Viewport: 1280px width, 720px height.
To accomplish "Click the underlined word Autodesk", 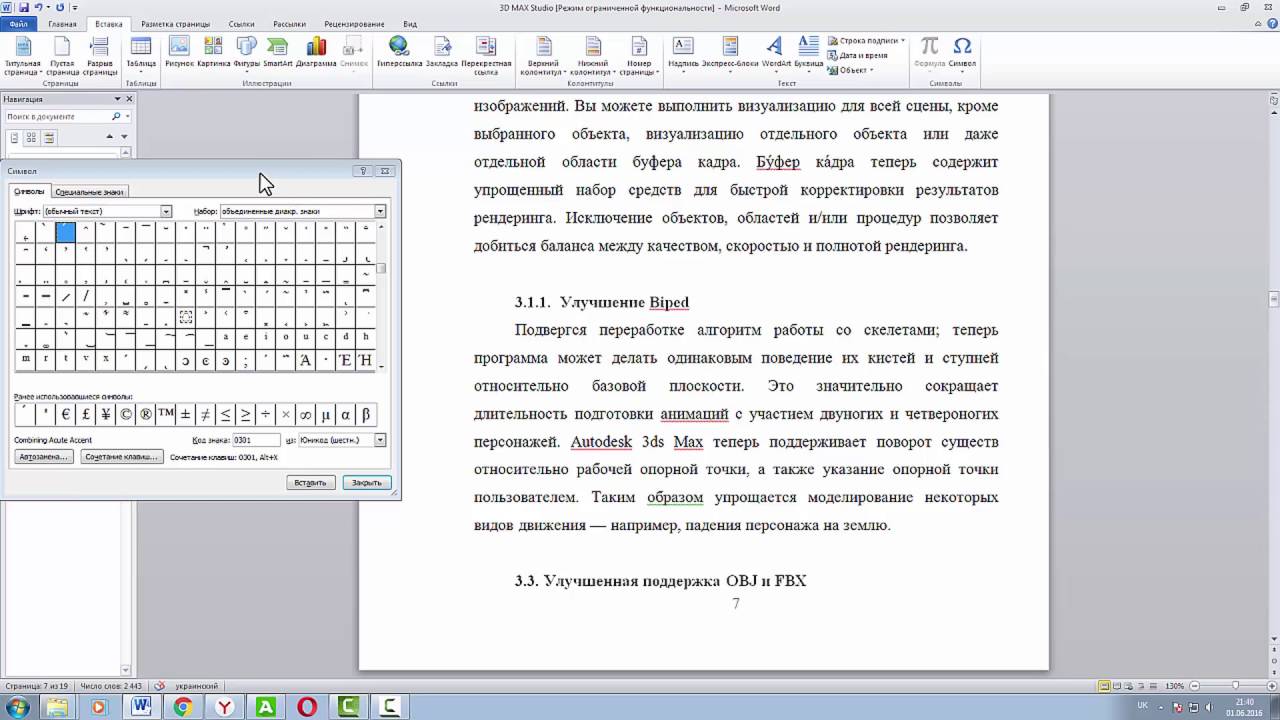I will coord(601,442).
